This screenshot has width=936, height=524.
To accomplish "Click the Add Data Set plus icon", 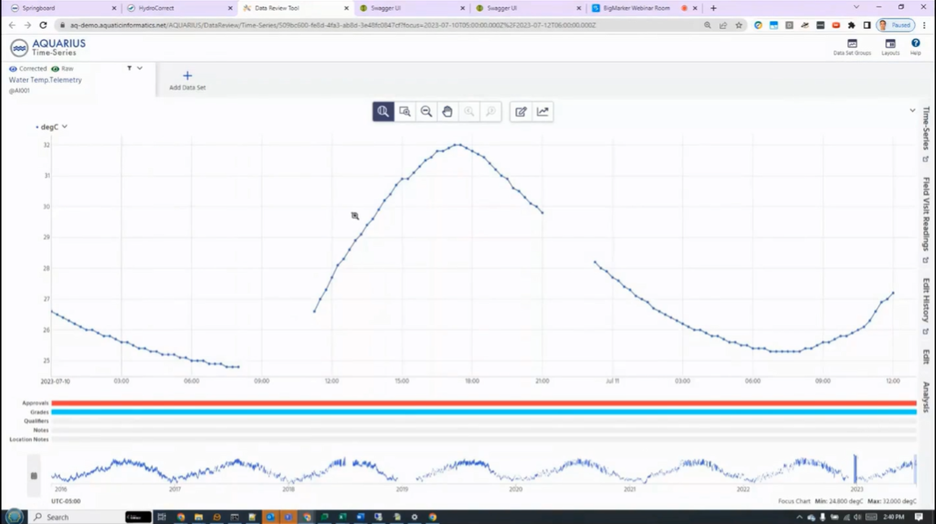I will [187, 76].
